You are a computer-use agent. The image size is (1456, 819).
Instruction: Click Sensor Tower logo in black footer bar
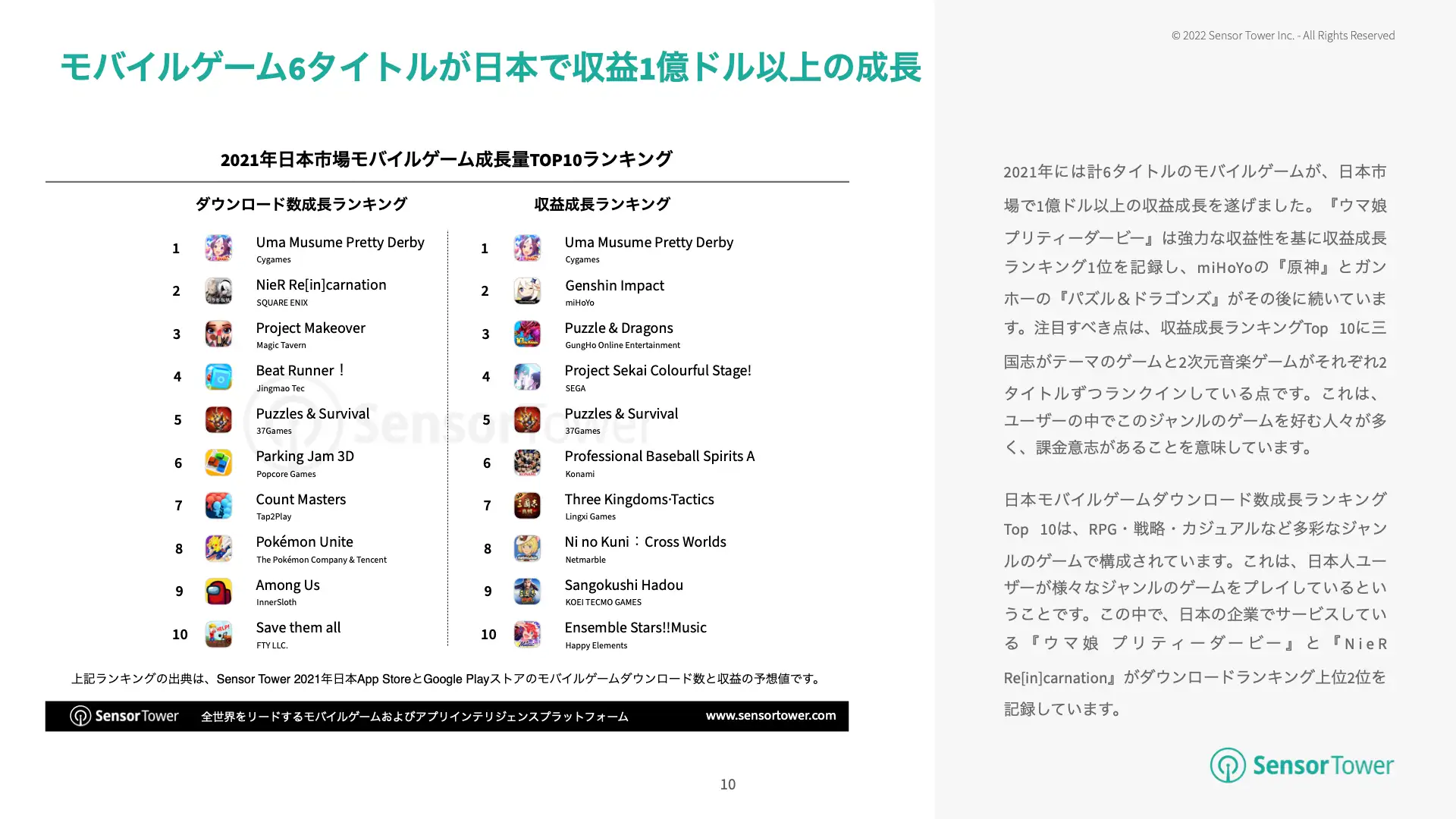pos(124,716)
